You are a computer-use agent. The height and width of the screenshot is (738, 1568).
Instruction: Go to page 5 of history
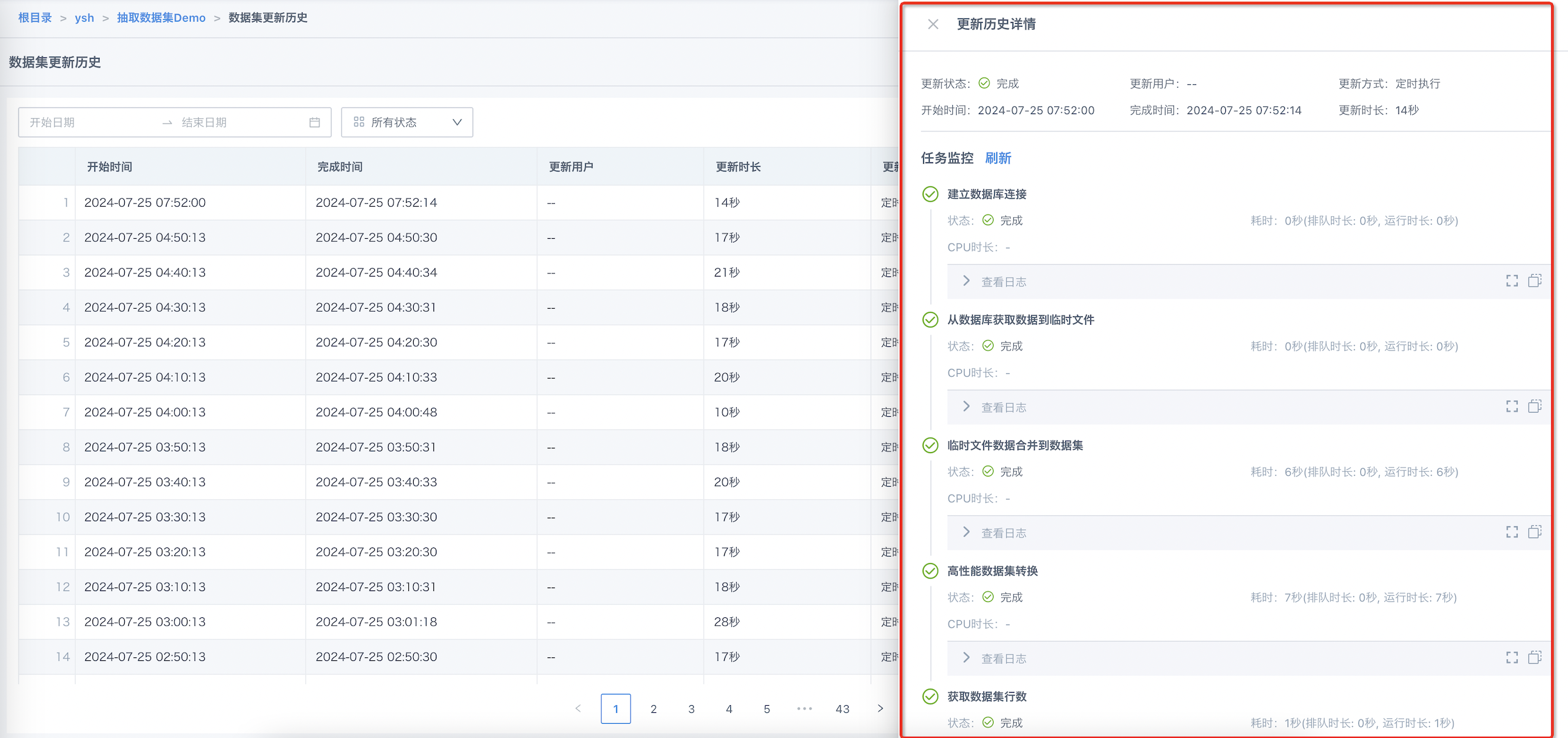(x=766, y=709)
